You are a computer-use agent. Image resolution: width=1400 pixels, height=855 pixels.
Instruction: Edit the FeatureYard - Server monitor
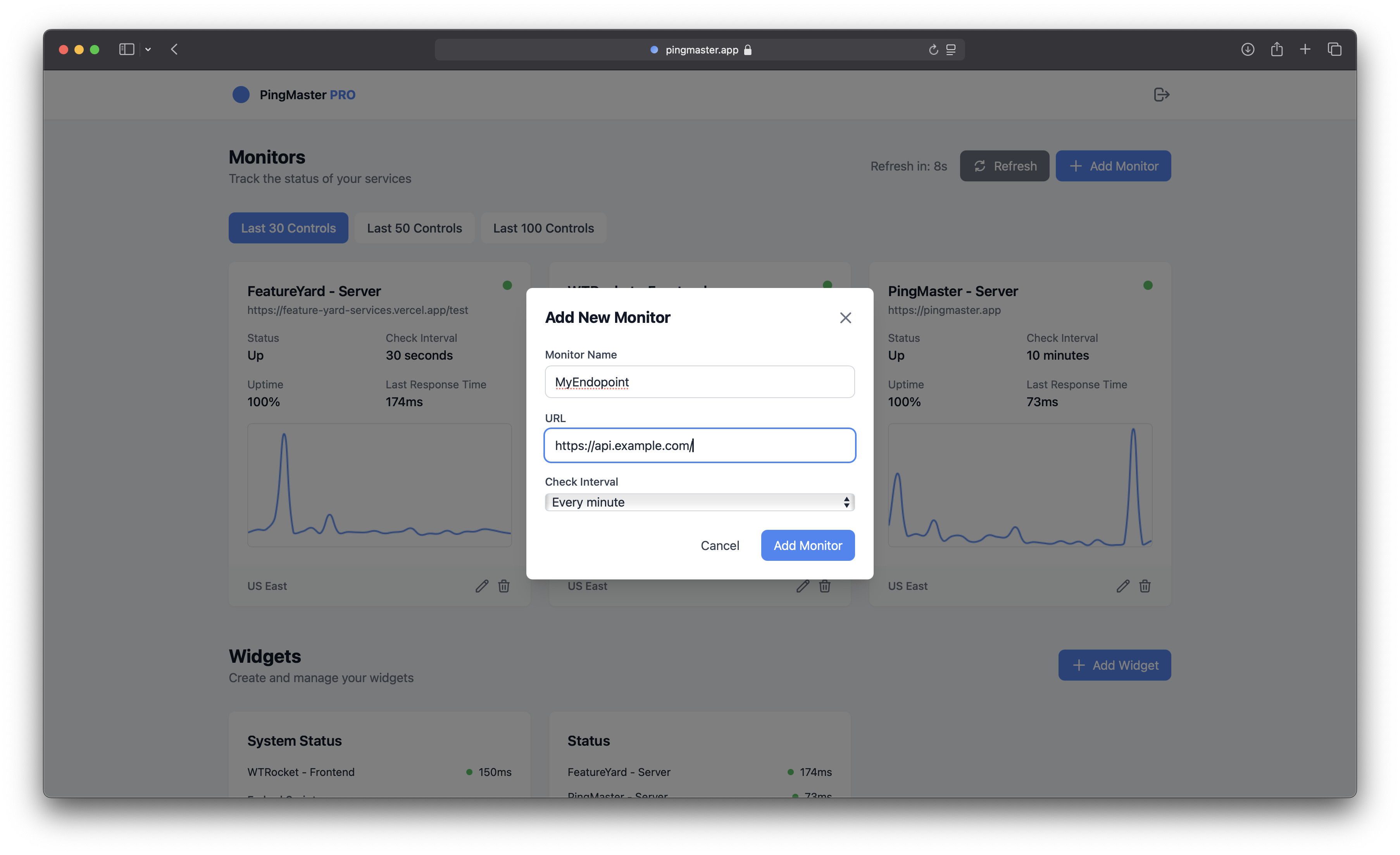[482, 586]
